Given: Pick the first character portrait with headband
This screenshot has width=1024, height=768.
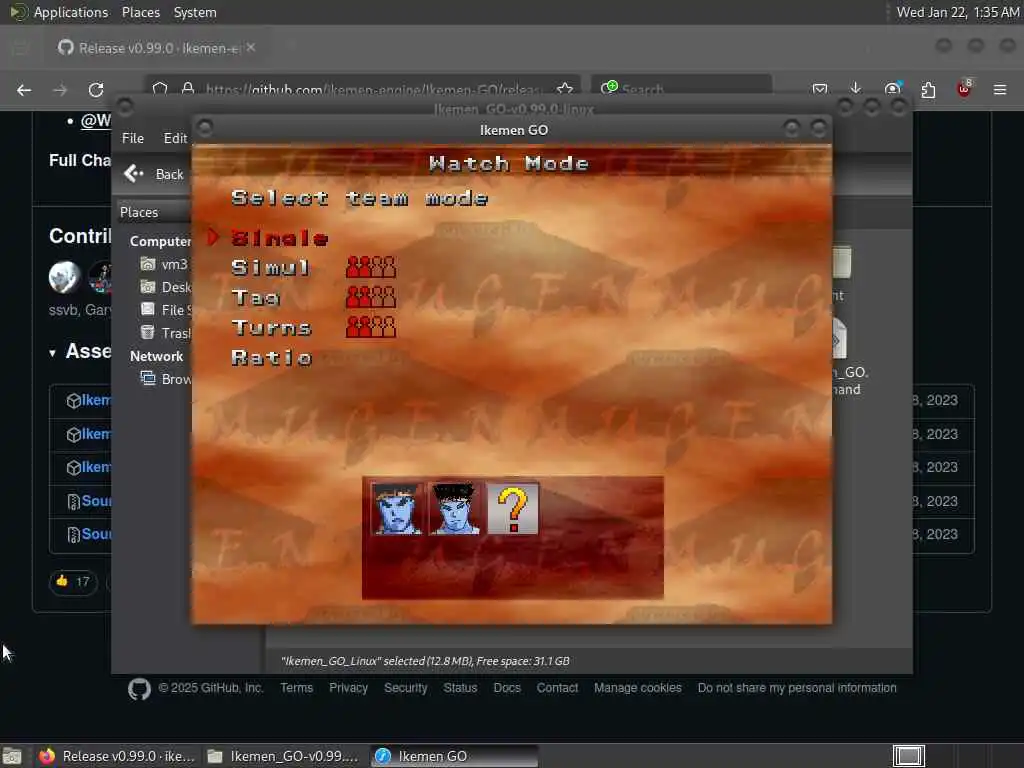Looking at the screenshot, I should click(396, 509).
